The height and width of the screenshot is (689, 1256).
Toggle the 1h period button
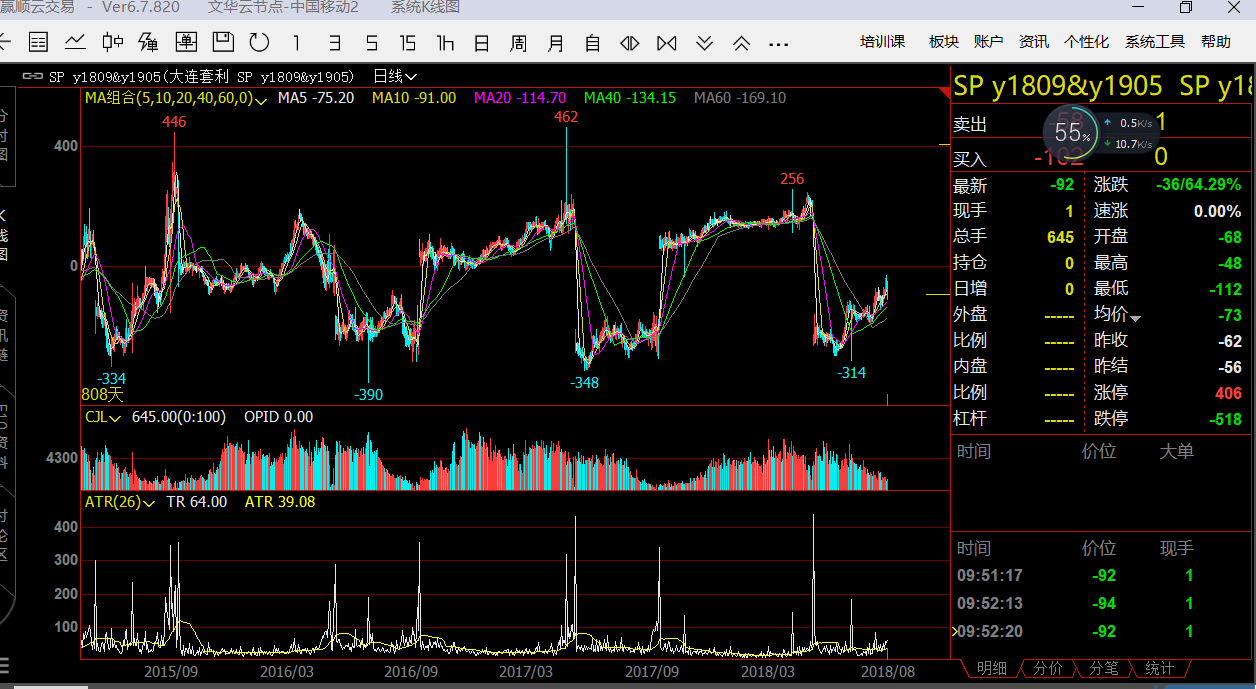coord(445,43)
